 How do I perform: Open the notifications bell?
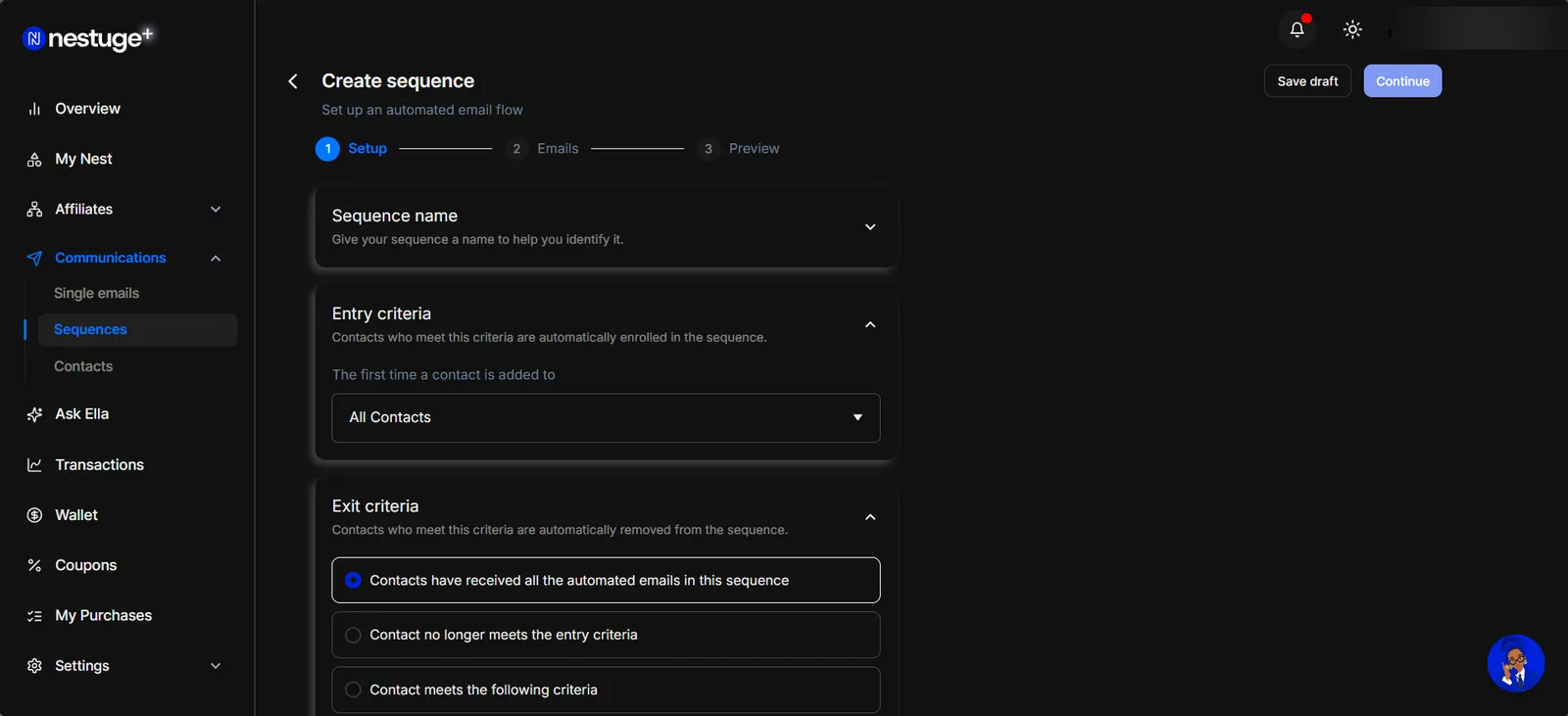pyautogui.click(x=1297, y=29)
